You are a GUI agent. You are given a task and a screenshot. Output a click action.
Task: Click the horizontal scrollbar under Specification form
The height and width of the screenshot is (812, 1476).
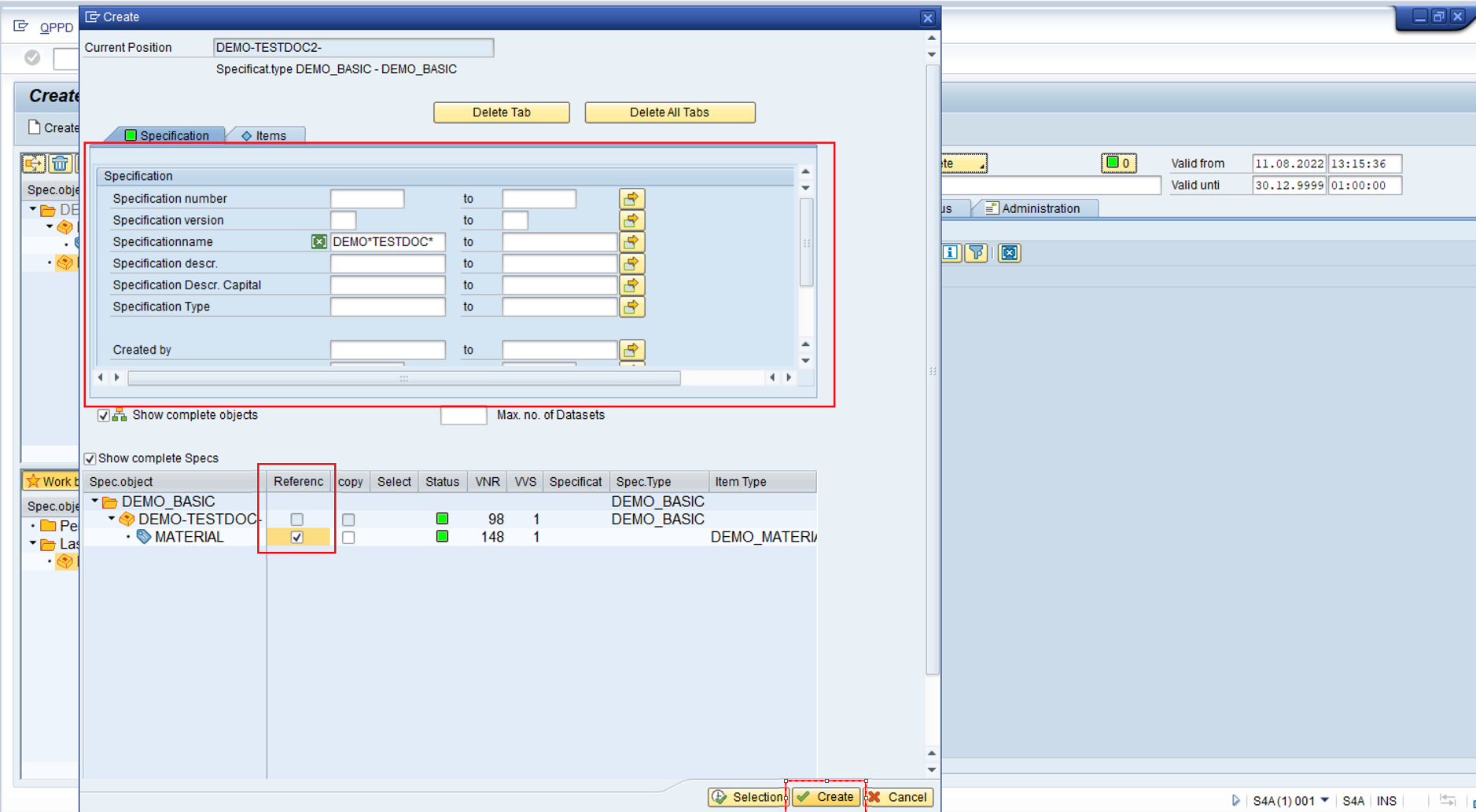(403, 378)
